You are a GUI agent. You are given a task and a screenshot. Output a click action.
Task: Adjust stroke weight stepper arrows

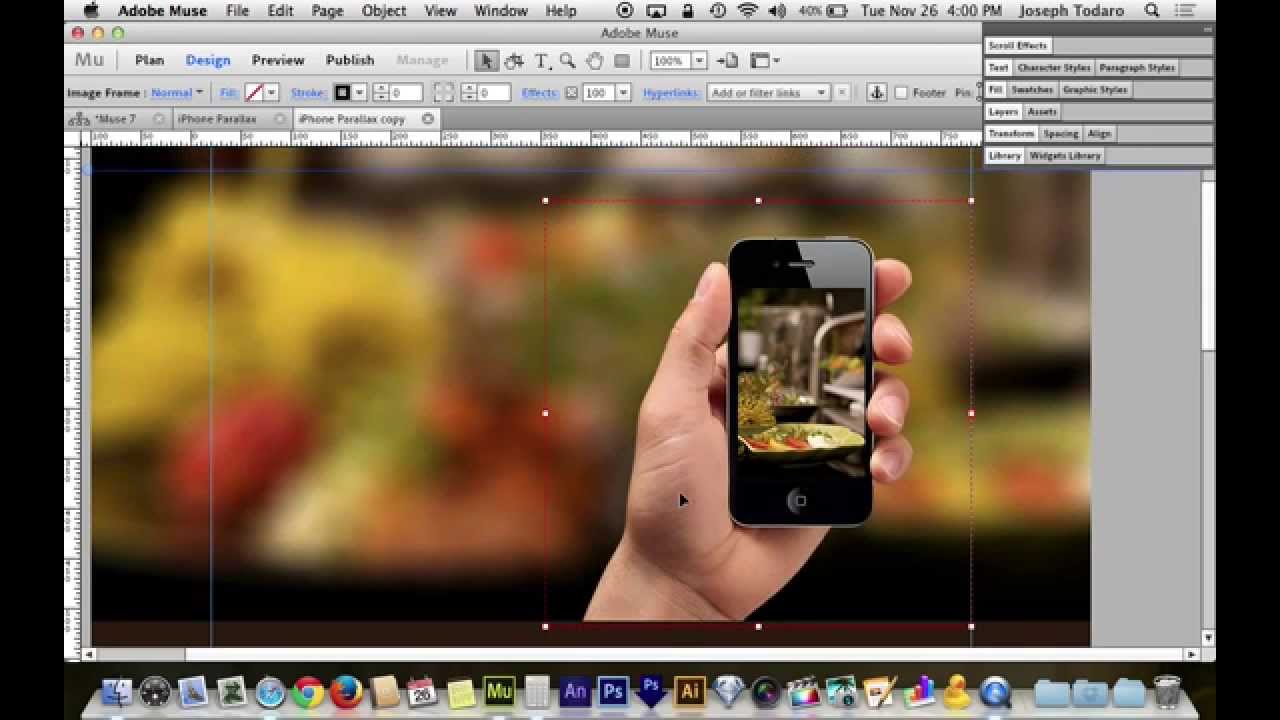coord(380,93)
